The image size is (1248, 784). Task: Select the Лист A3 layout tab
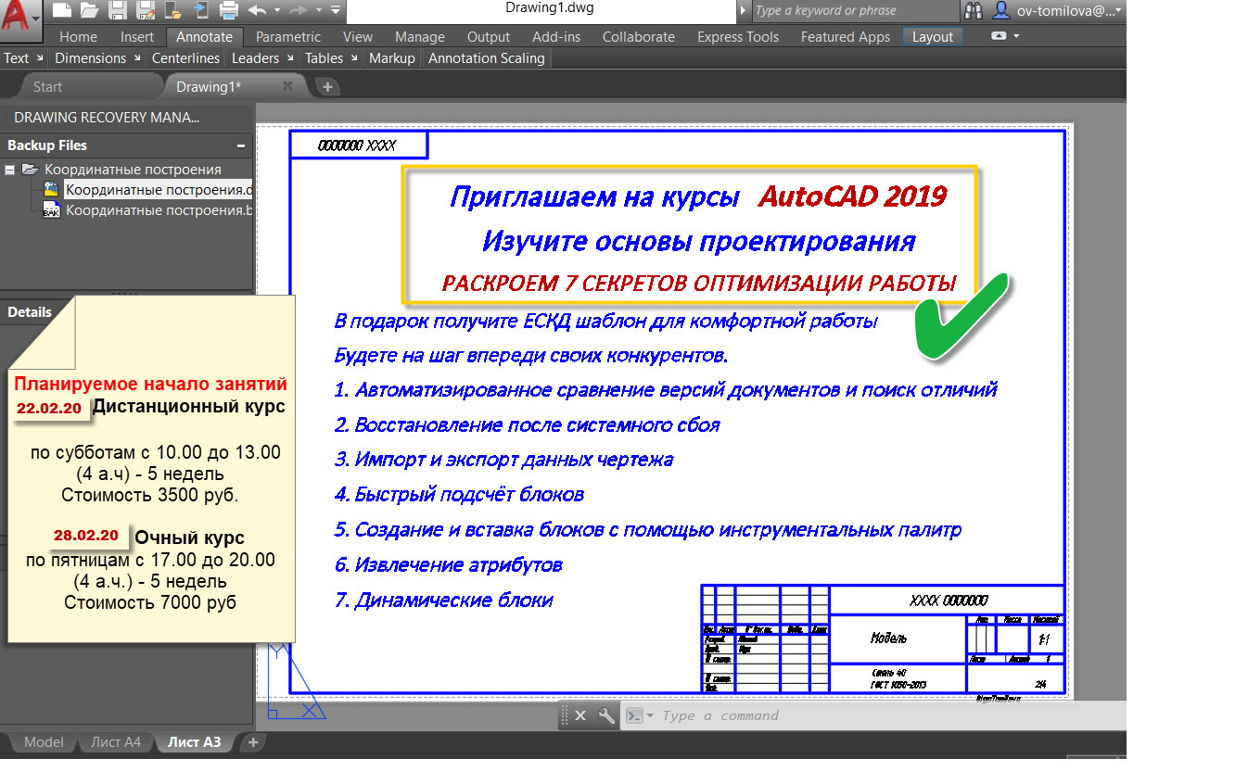pos(195,742)
